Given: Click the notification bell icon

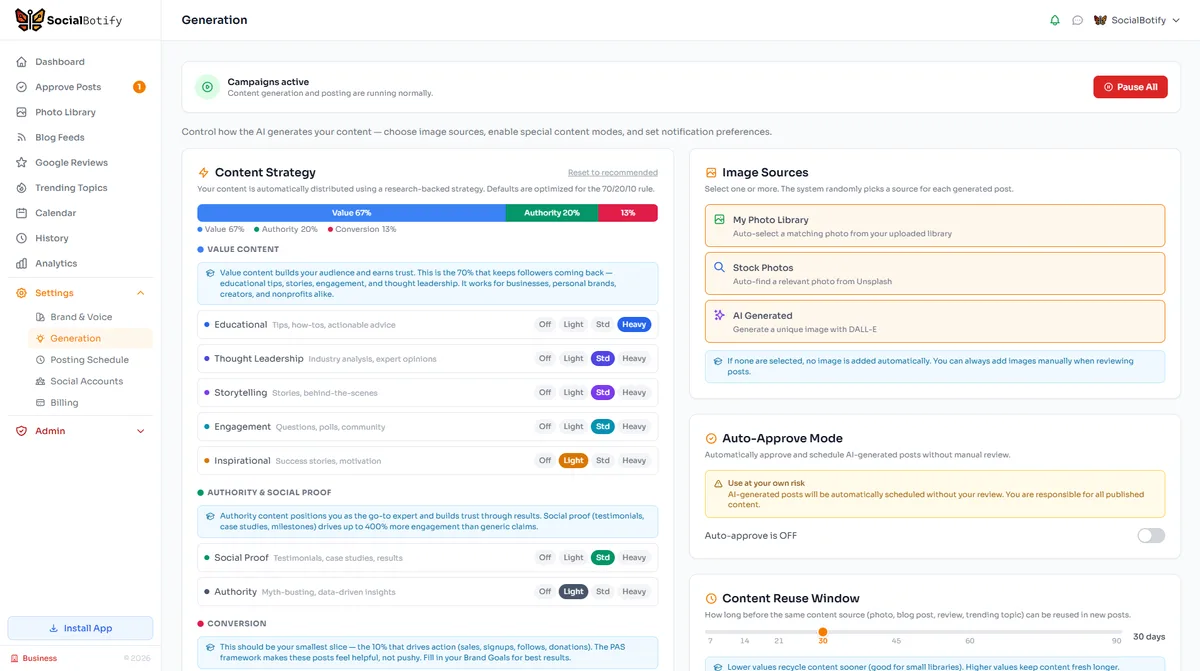Looking at the screenshot, I should (1054, 19).
